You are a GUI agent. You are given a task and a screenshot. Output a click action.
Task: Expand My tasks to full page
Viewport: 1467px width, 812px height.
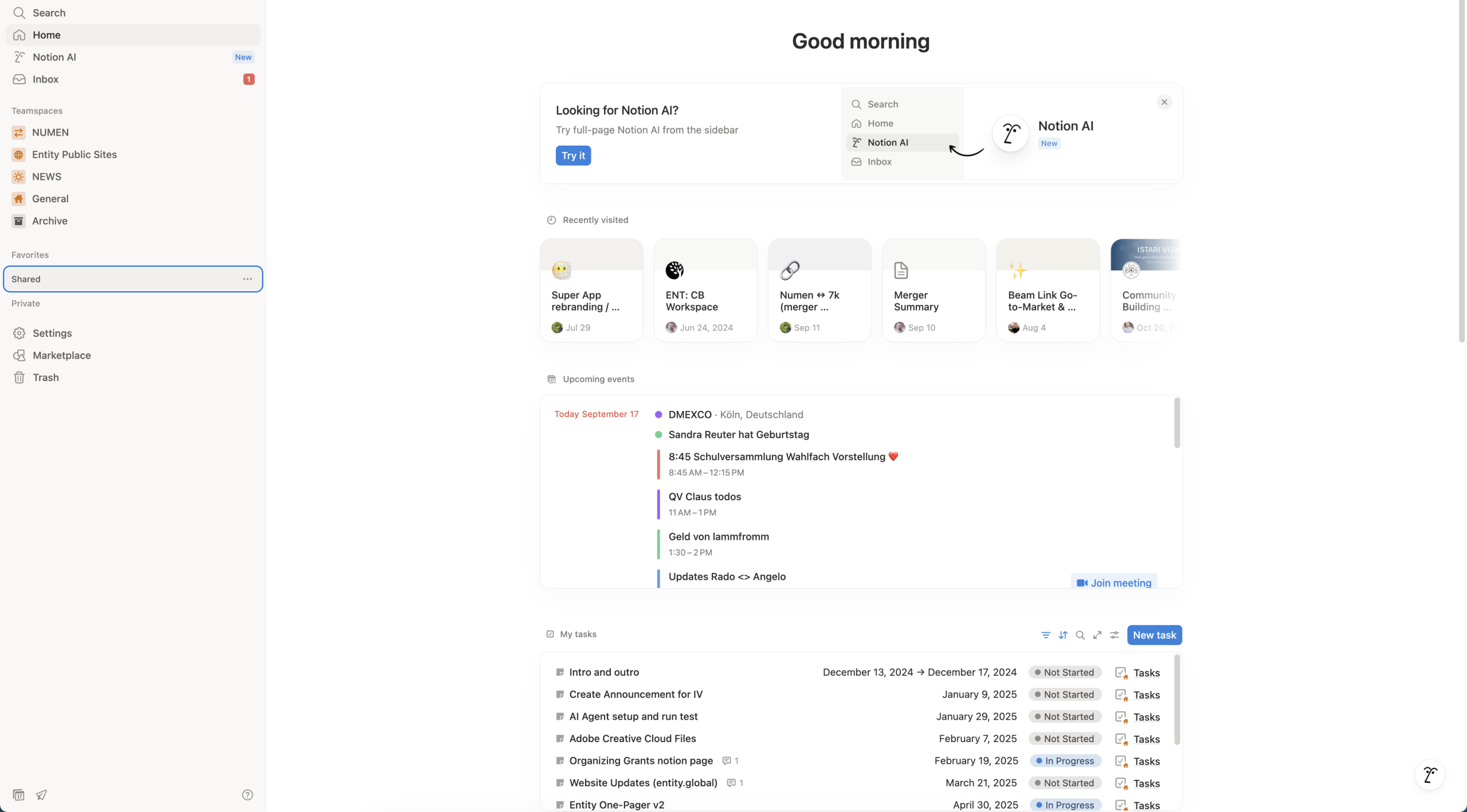(1097, 635)
